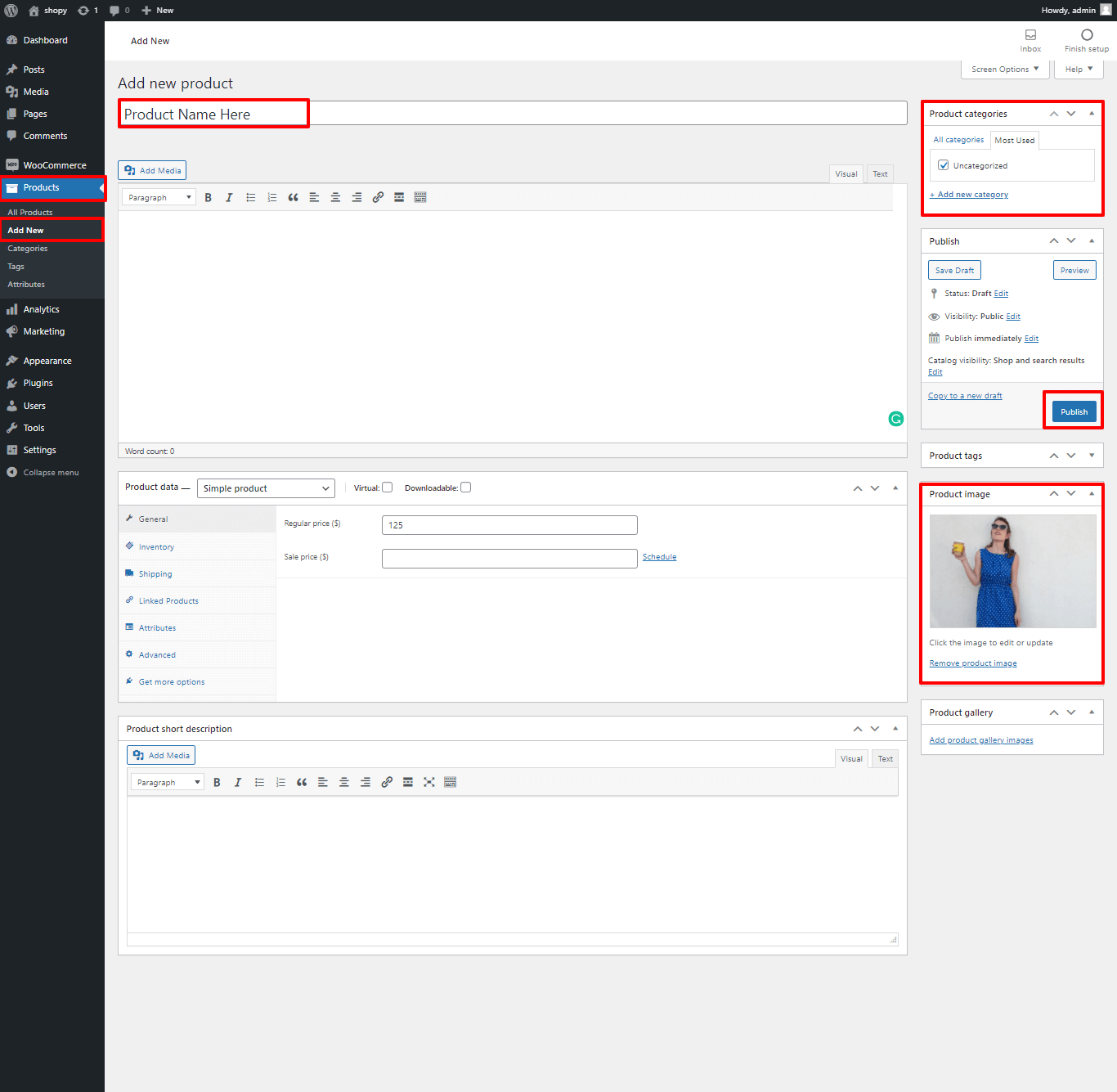Click the Bold icon in main editor toolbar
Image resolution: width=1117 pixels, height=1092 pixels.
pos(209,198)
